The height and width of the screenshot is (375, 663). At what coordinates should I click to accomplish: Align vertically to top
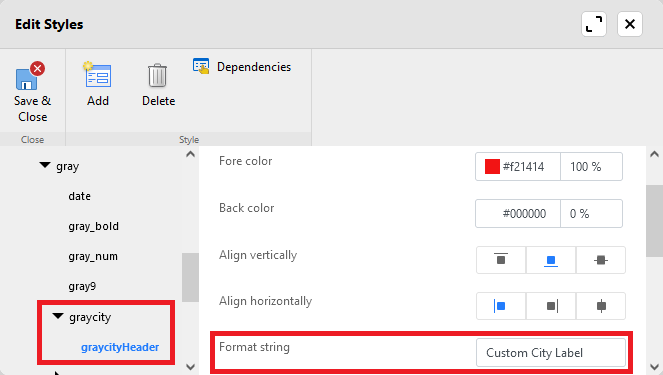coord(501,260)
